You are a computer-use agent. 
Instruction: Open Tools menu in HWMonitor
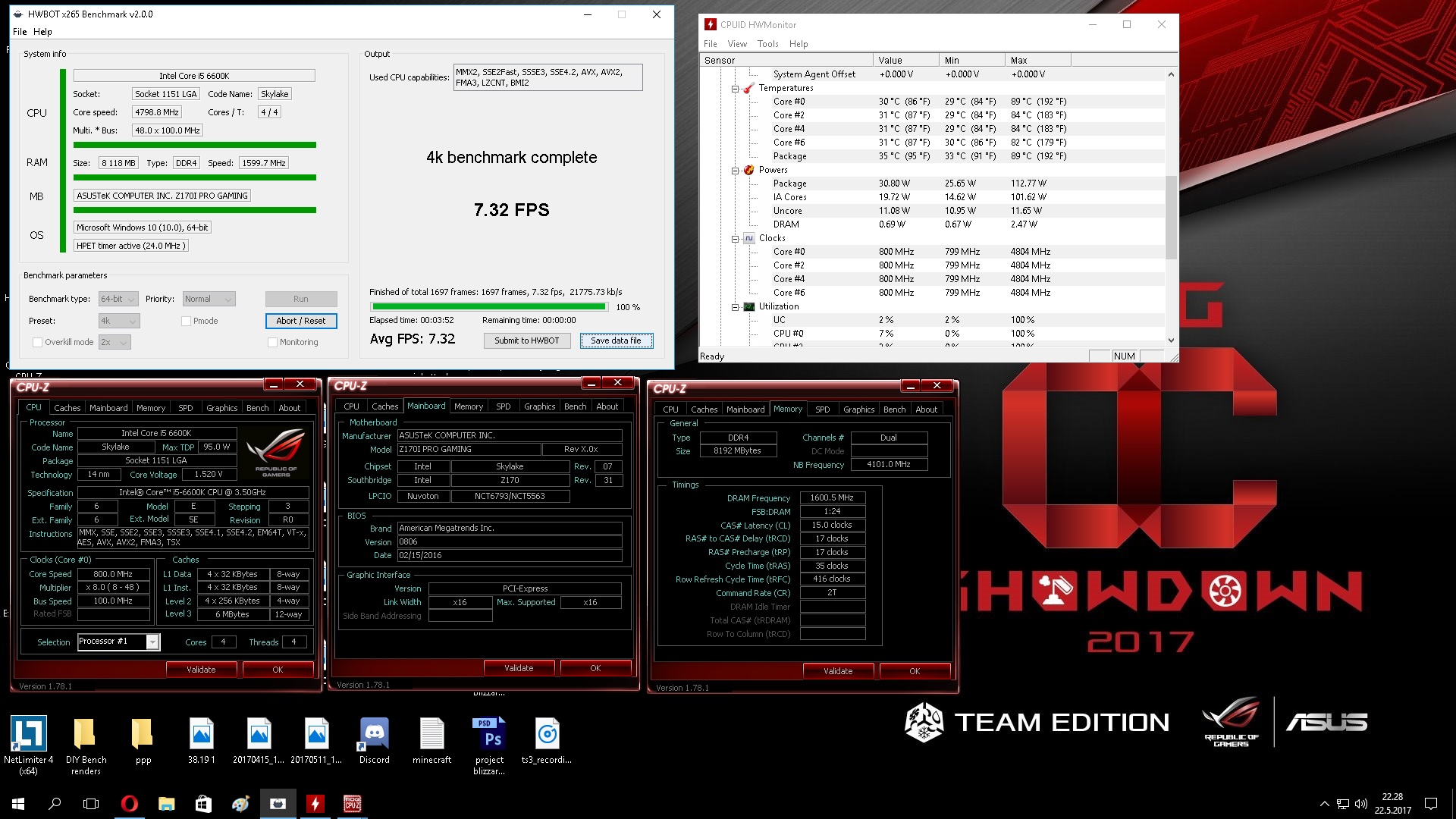coord(767,44)
